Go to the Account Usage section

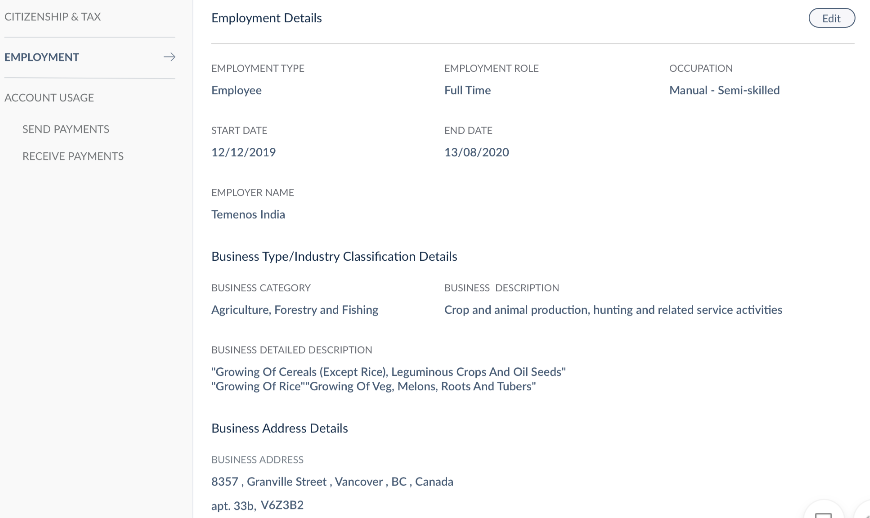[49, 98]
